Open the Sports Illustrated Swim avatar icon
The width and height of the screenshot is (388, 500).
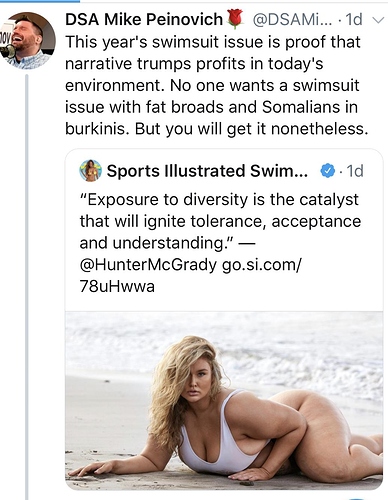(90, 171)
